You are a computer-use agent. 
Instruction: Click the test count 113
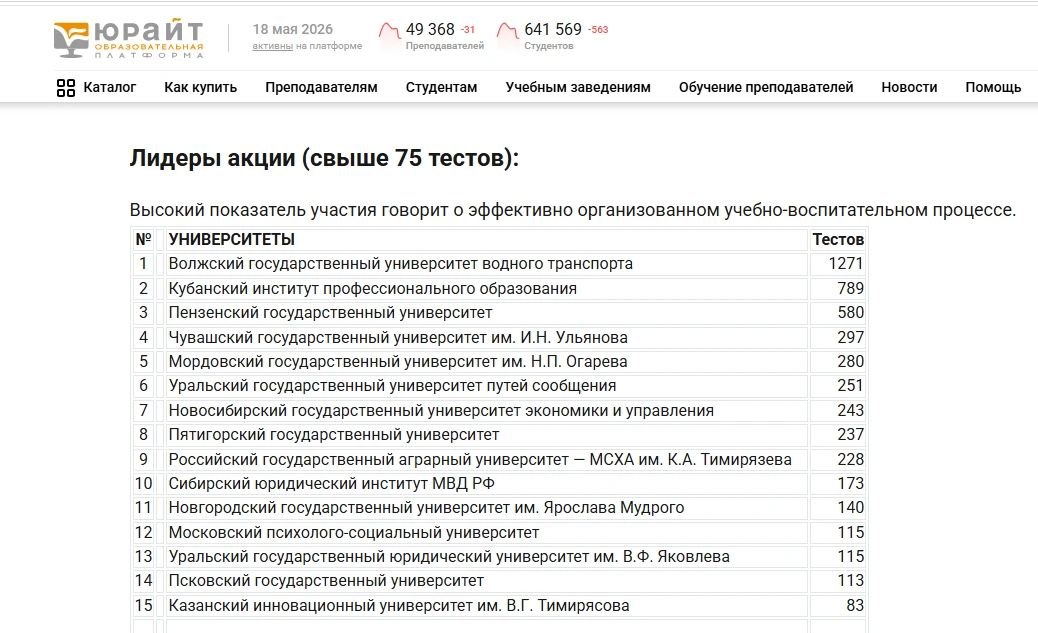pyautogui.click(x=851, y=581)
